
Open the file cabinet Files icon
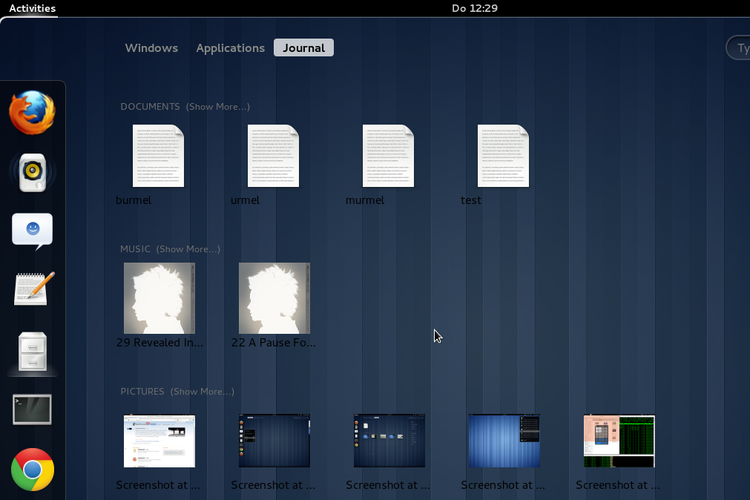pyautogui.click(x=32, y=350)
